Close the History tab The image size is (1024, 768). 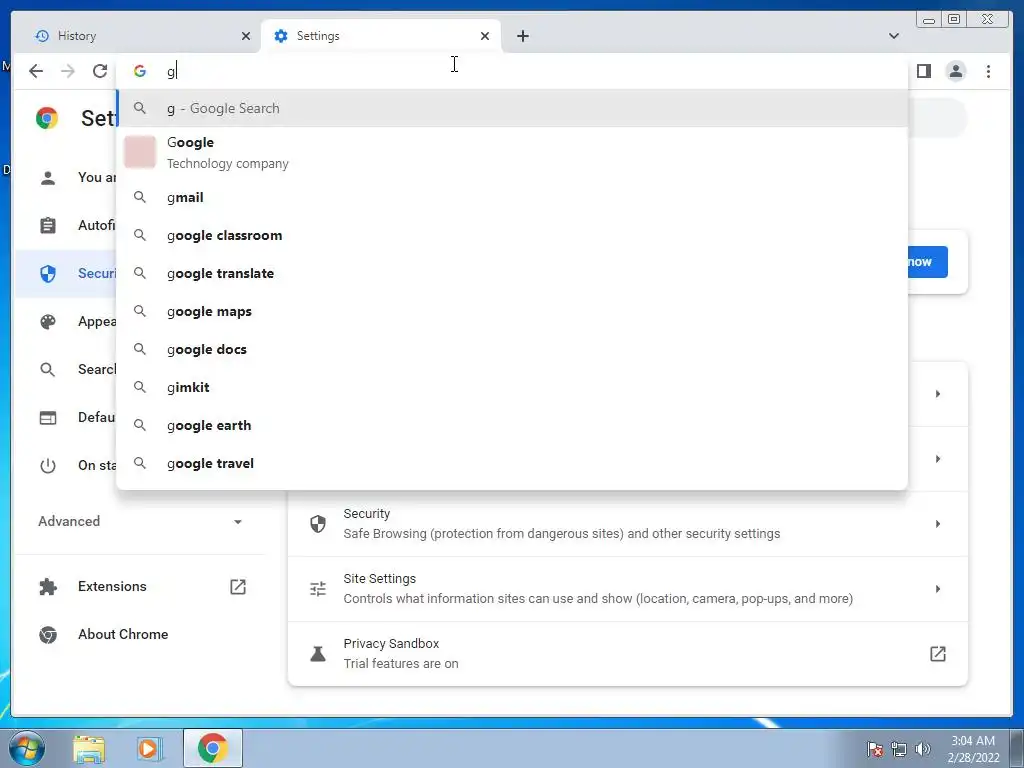pos(246,36)
